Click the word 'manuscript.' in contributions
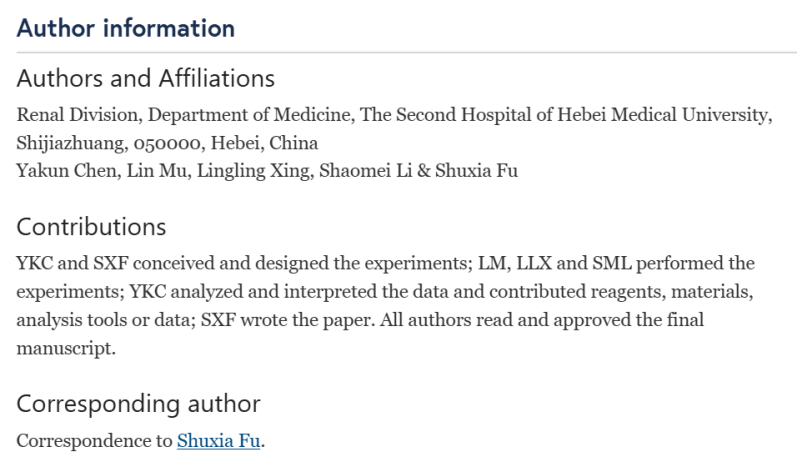797x472 pixels. (x=66, y=349)
